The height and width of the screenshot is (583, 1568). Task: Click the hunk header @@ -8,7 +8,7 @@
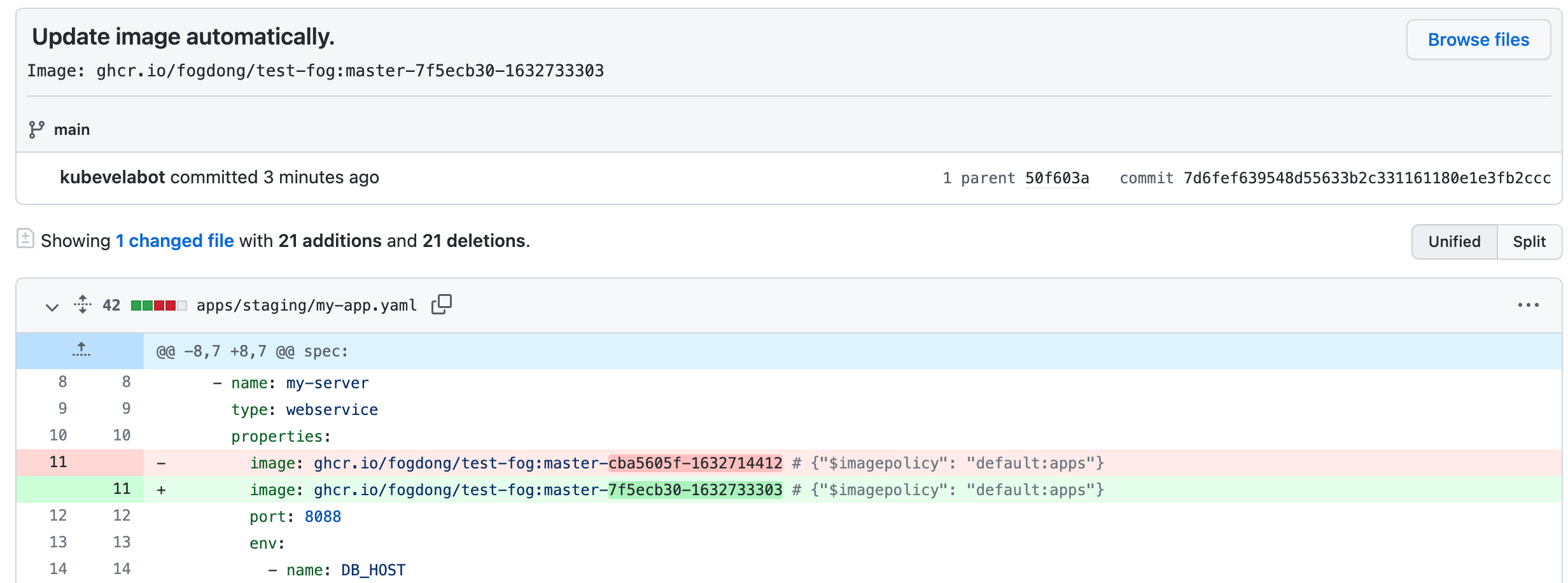(252, 351)
